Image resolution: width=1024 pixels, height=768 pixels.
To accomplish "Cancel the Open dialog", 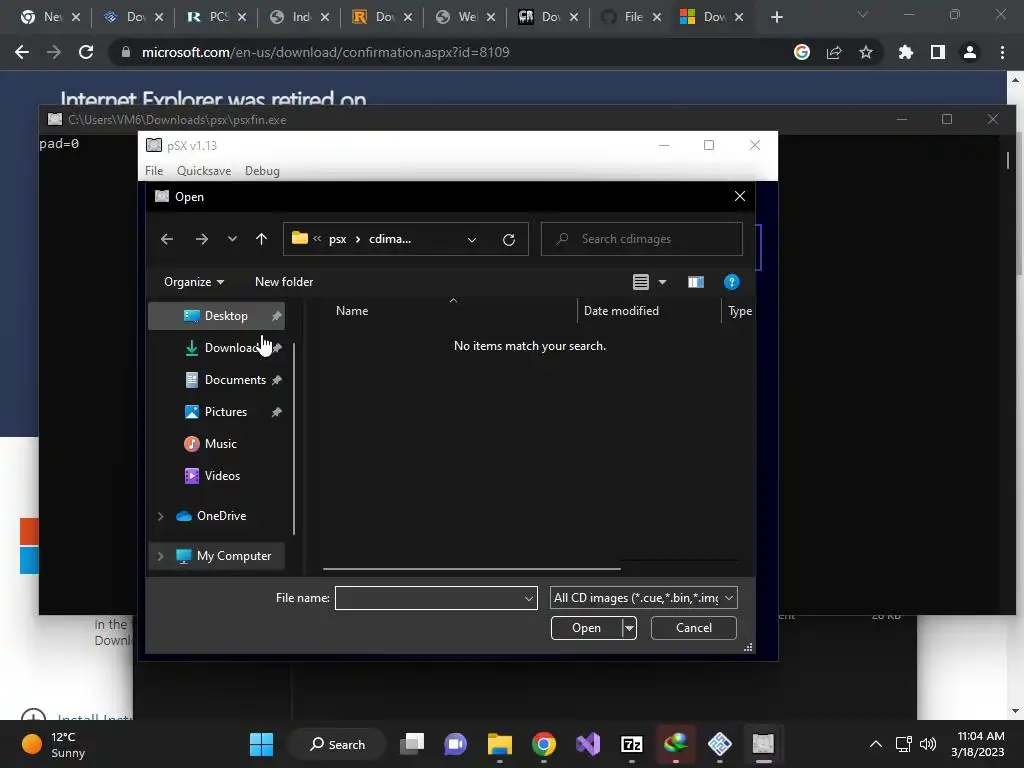I will tap(694, 628).
